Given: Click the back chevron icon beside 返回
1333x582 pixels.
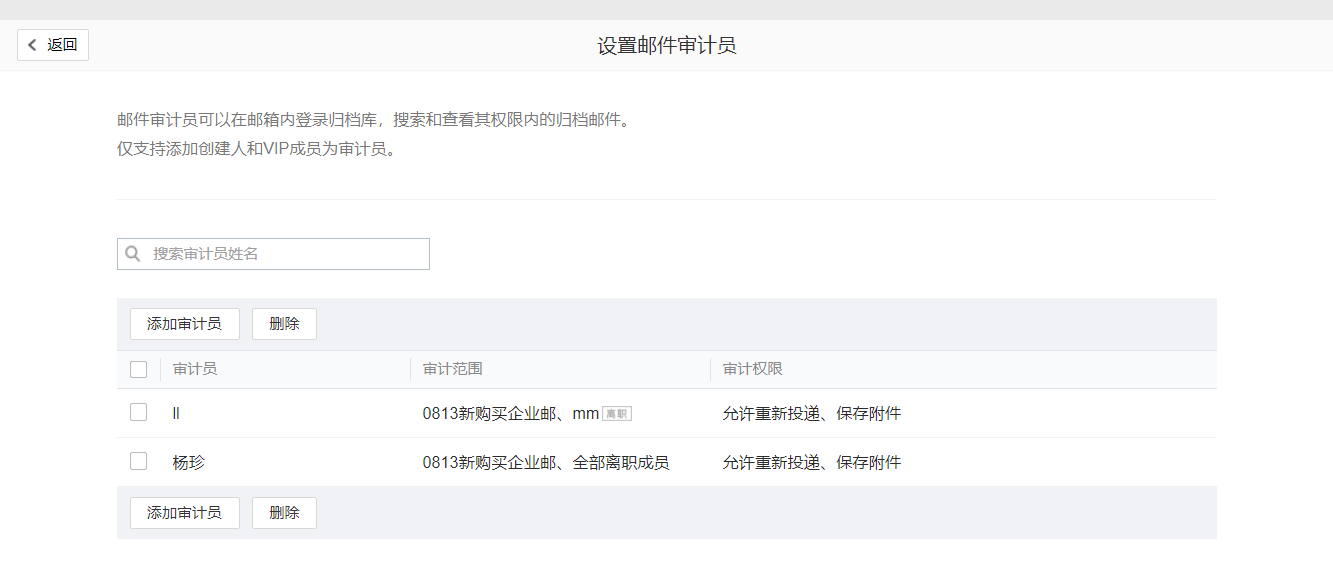Looking at the screenshot, I should pyautogui.click(x=31, y=44).
